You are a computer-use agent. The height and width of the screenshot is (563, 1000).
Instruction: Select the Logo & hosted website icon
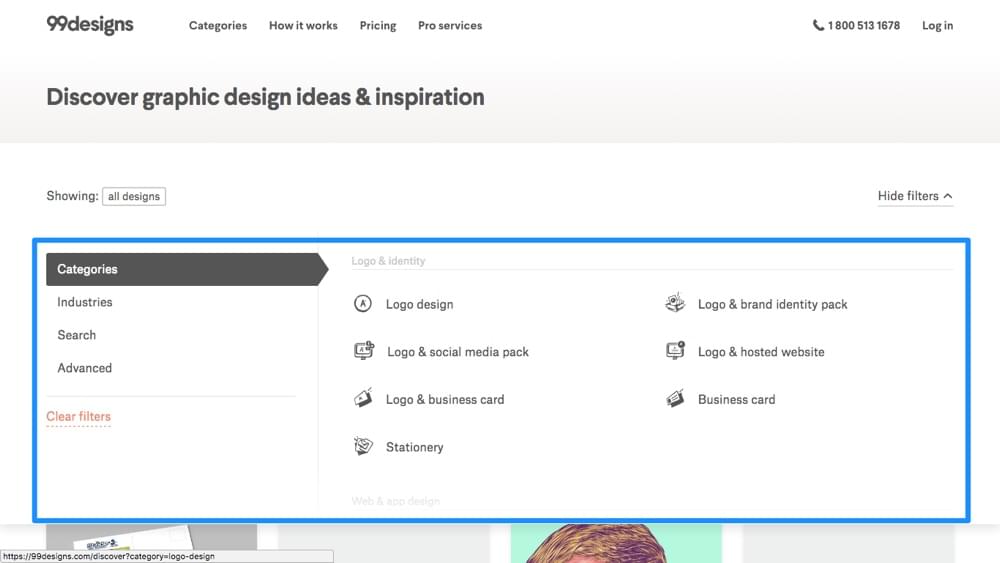tap(675, 351)
